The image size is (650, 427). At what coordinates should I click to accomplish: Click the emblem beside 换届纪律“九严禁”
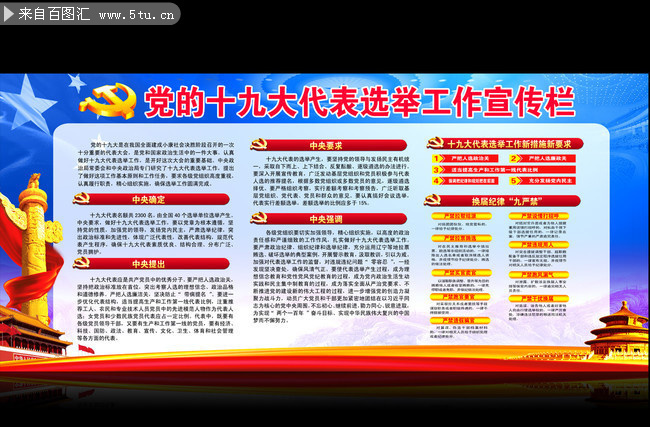(x=432, y=200)
